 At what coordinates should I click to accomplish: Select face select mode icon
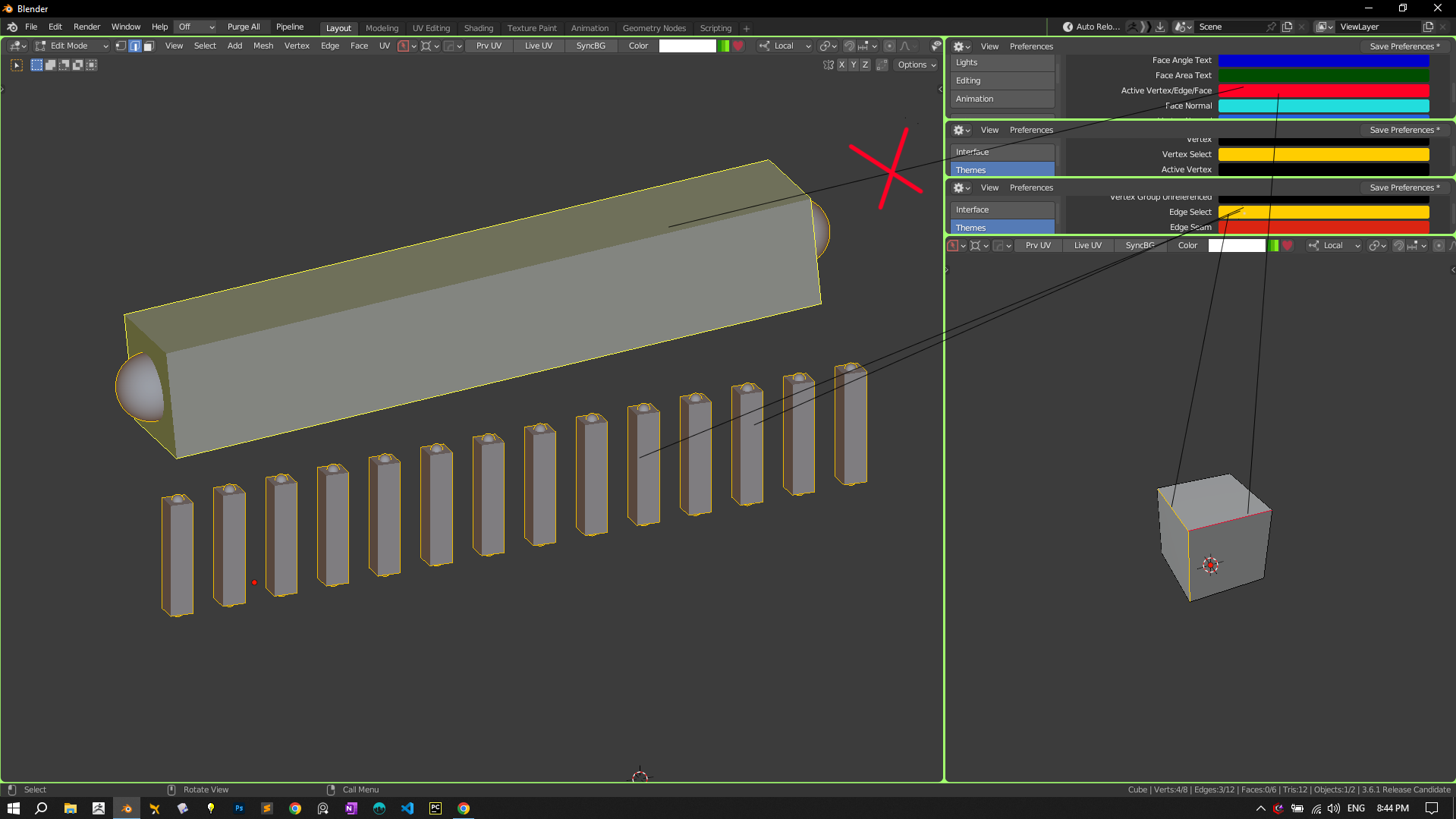coord(149,46)
